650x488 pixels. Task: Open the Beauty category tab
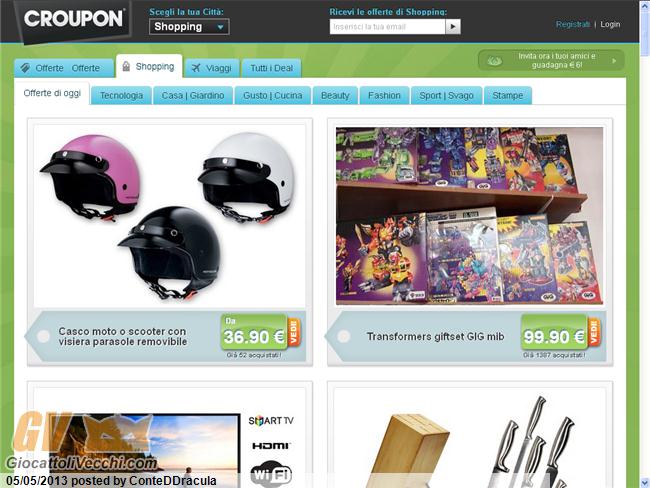tap(335, 95)
